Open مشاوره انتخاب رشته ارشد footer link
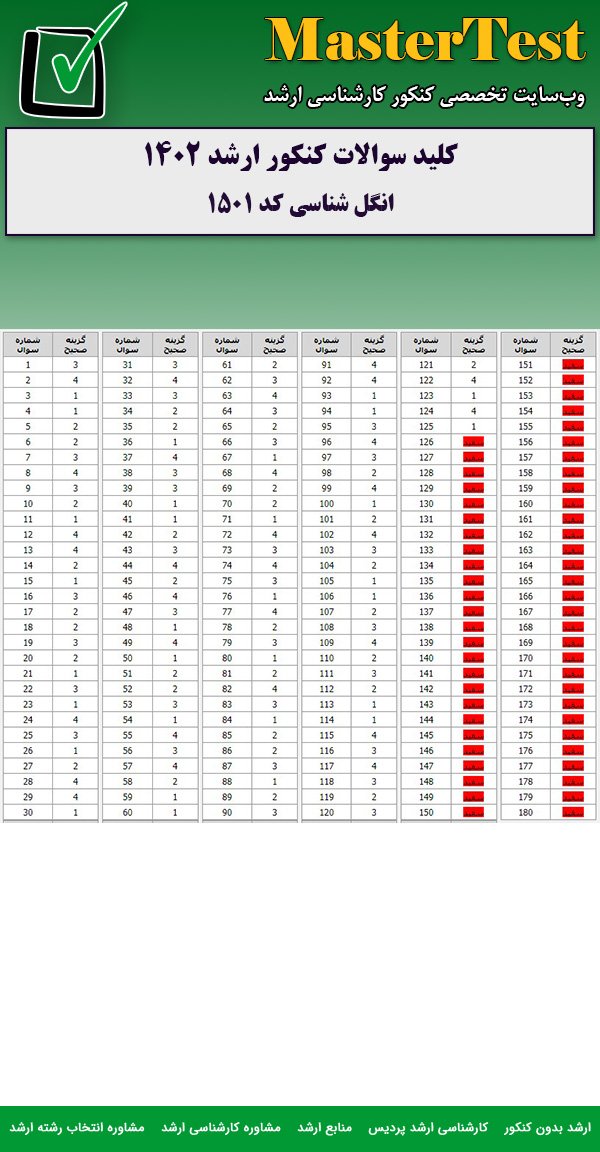The height and width of the screenshot is (1152, 600). click(77, 1127)
